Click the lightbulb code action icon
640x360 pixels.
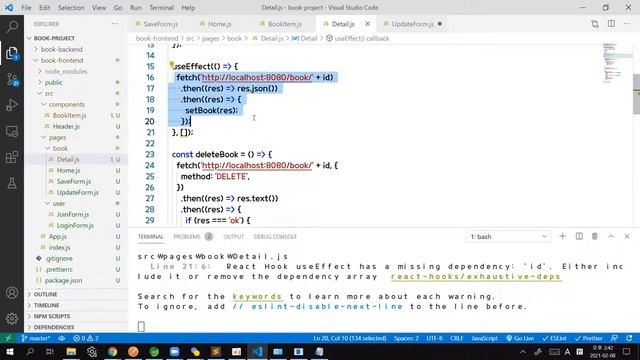172,64
